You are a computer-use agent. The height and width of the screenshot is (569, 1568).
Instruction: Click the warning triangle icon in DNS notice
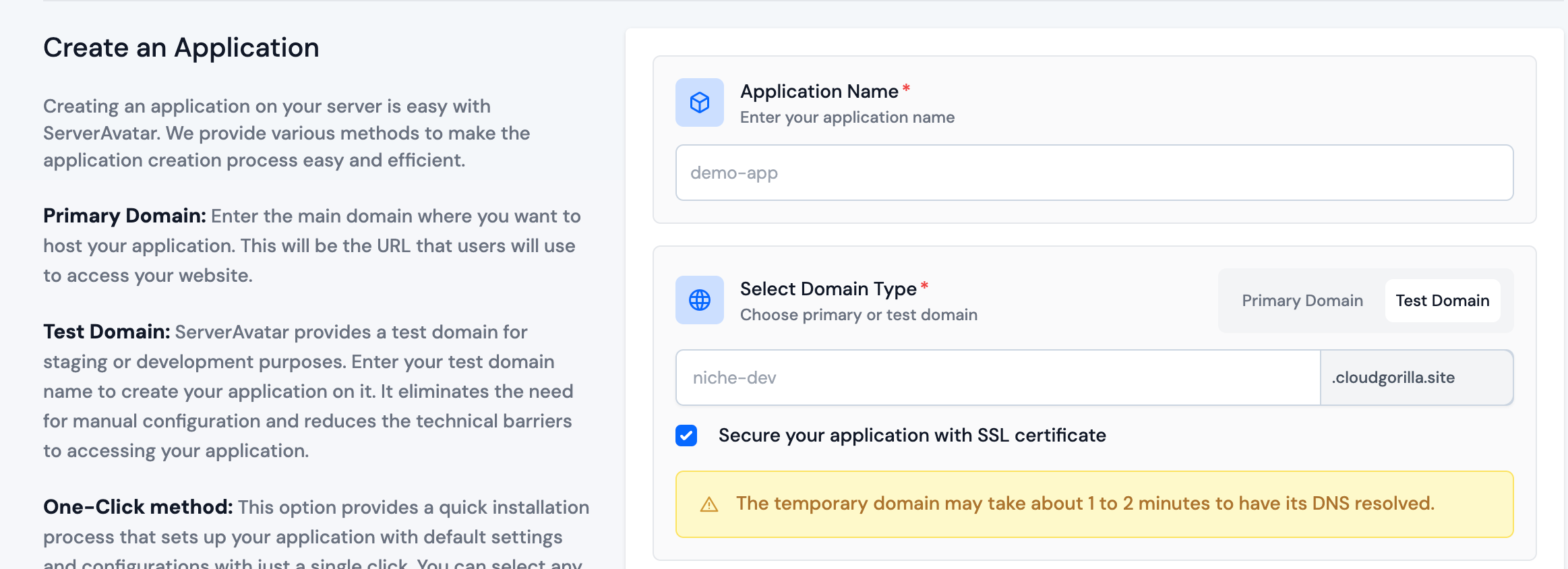pos(709,504)
